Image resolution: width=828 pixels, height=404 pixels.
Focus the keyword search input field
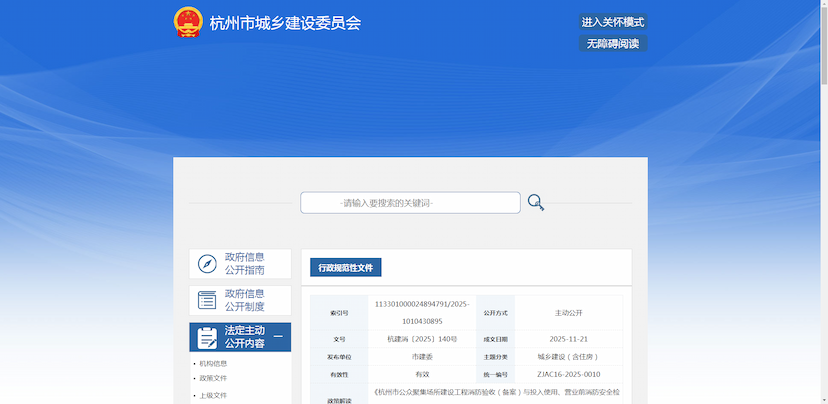pyautogui.click(x=410, y=203)
